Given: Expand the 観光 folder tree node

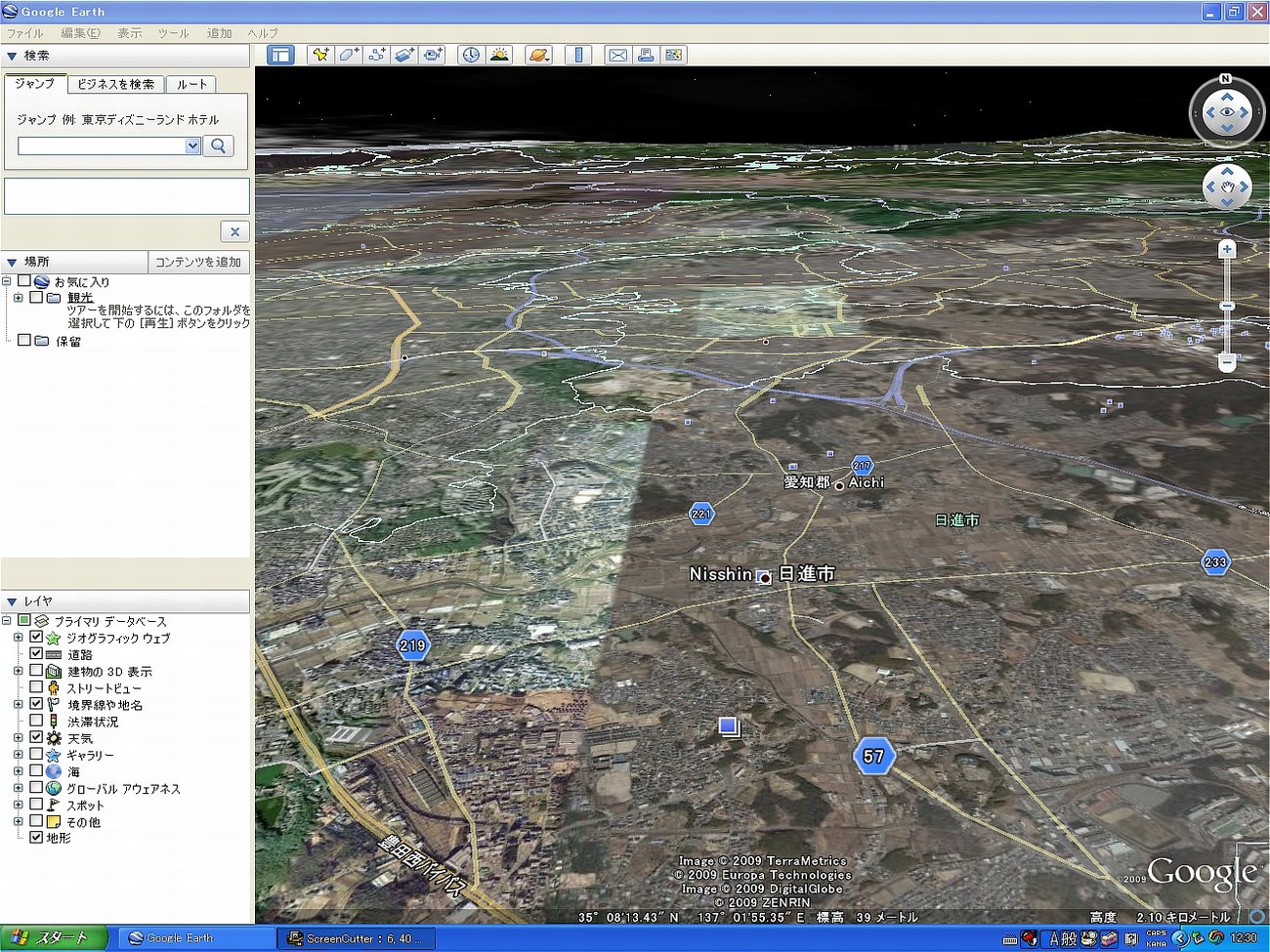Looking at the screenshot, I should click(x=18, y=298).
